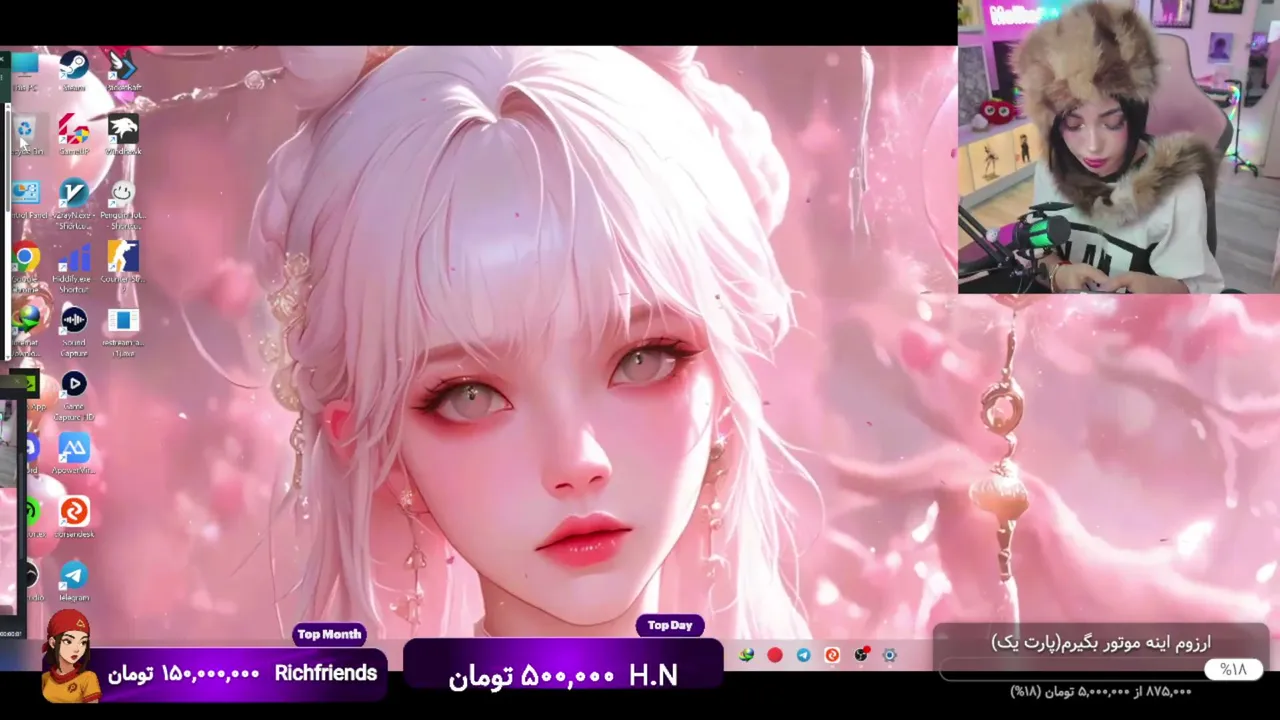This screenshot has width=1280, height=720.
Task: Select the This PC desktop icon
Action: [25, 72]
